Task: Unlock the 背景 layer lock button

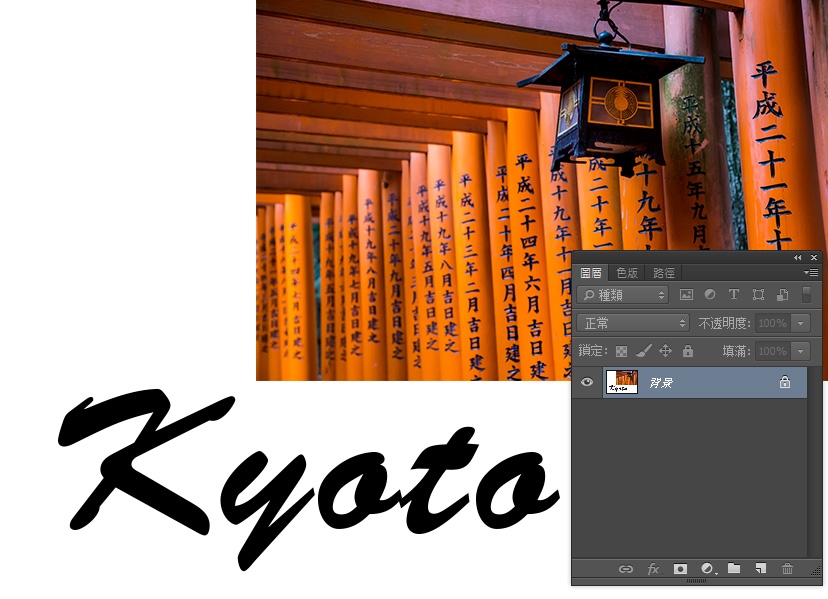Action: [783, 382]
